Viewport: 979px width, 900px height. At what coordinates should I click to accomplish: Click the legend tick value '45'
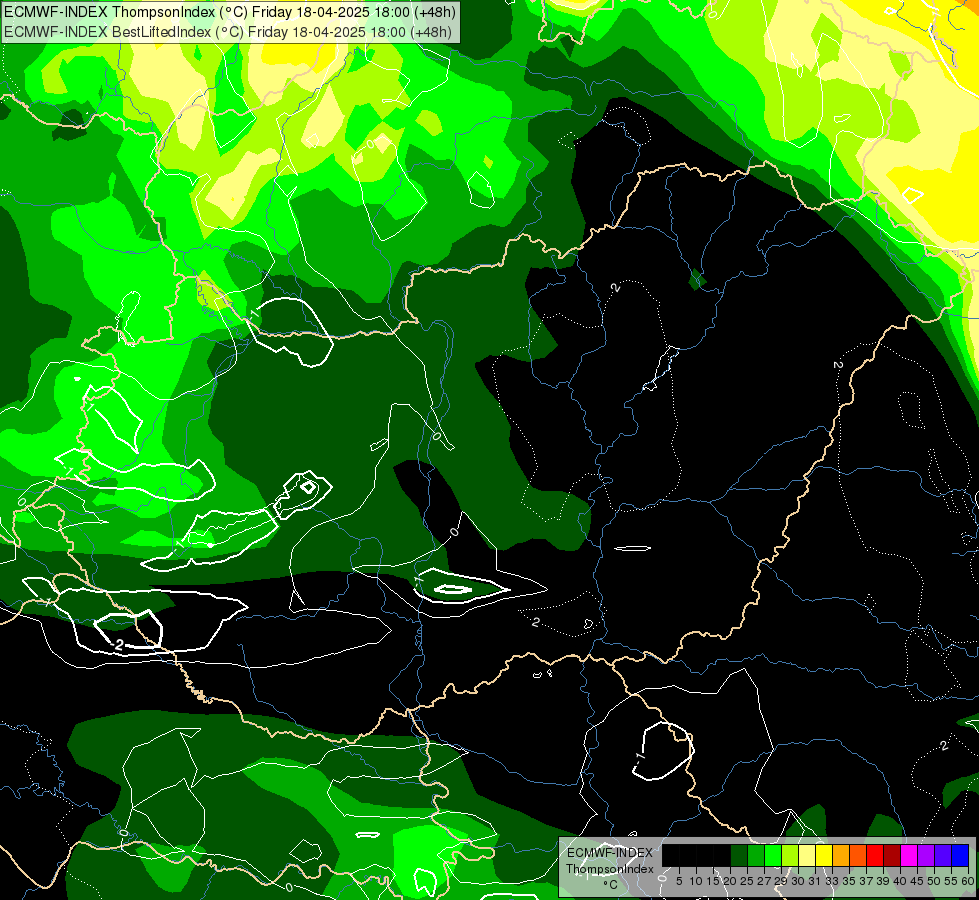click(x=918, y=881)
